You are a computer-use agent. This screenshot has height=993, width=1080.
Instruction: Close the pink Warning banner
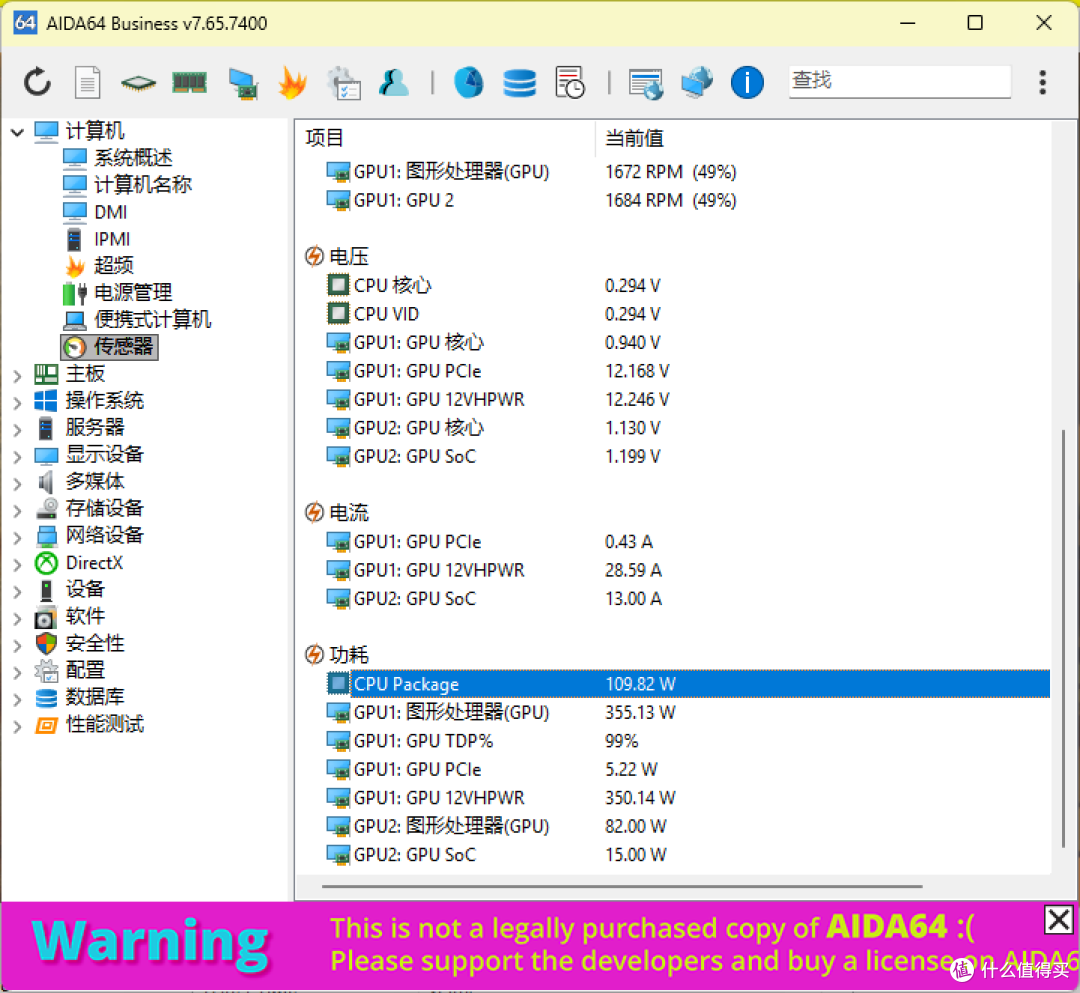point(1059,920)
